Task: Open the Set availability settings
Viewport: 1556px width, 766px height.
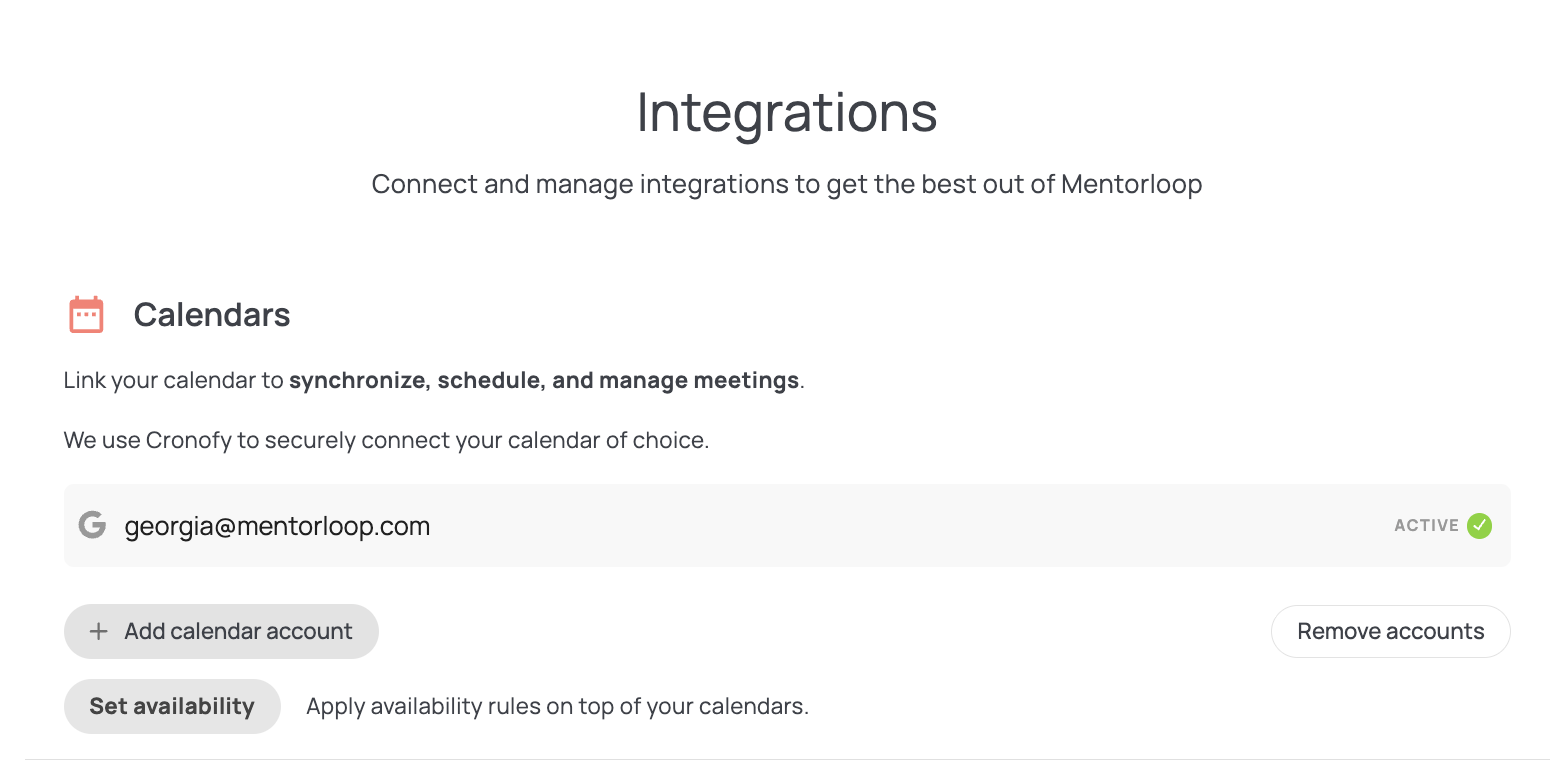Action: coord(172,706)
